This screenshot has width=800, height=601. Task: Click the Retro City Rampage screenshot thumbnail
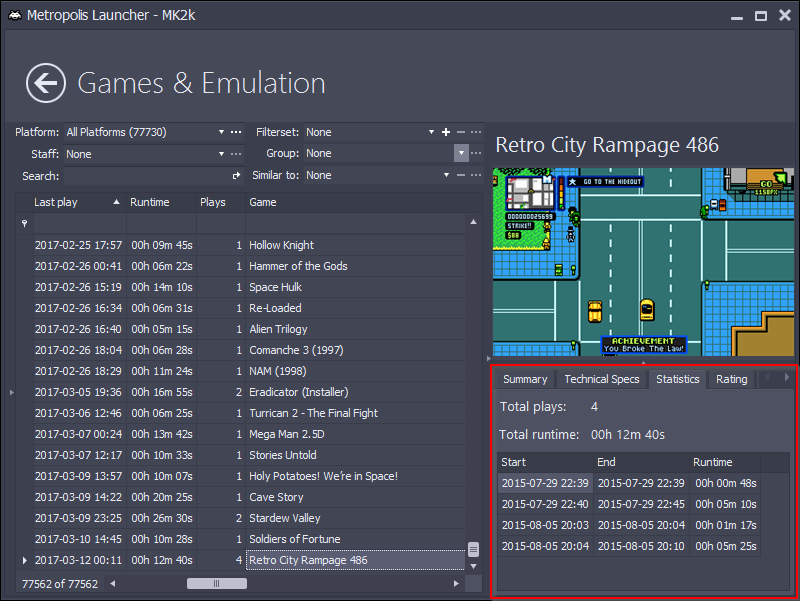coord(643,262)
